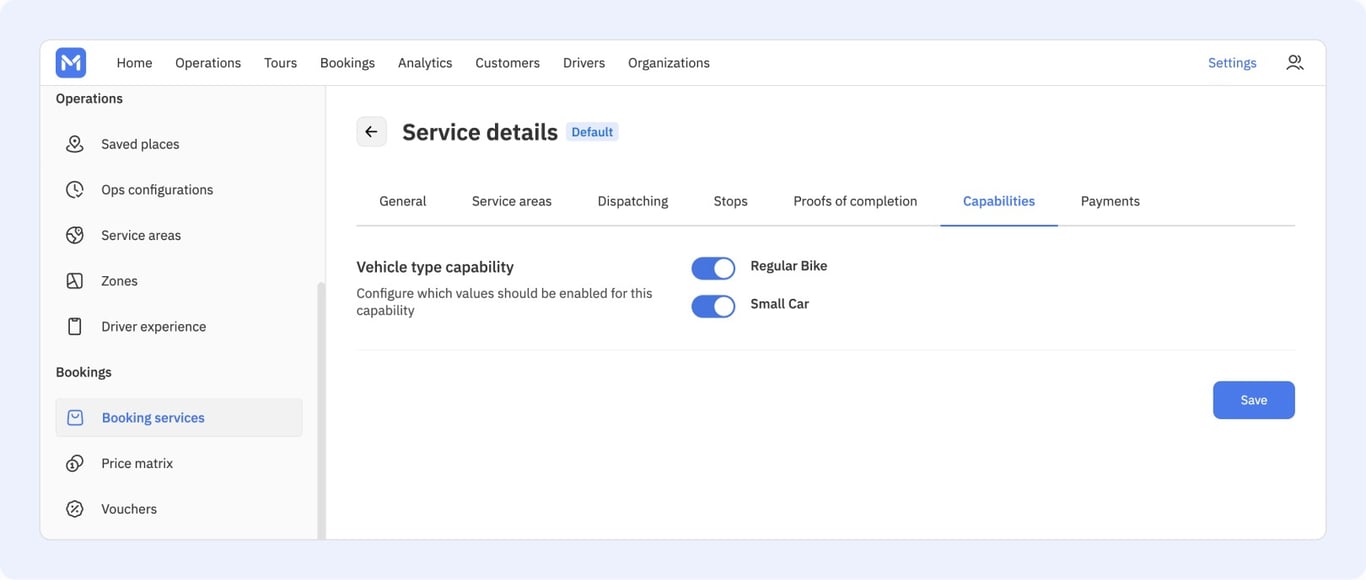Select the Payments tab
The height and width of the screenshot is (580, 1366).
(x=1110, y=201)
